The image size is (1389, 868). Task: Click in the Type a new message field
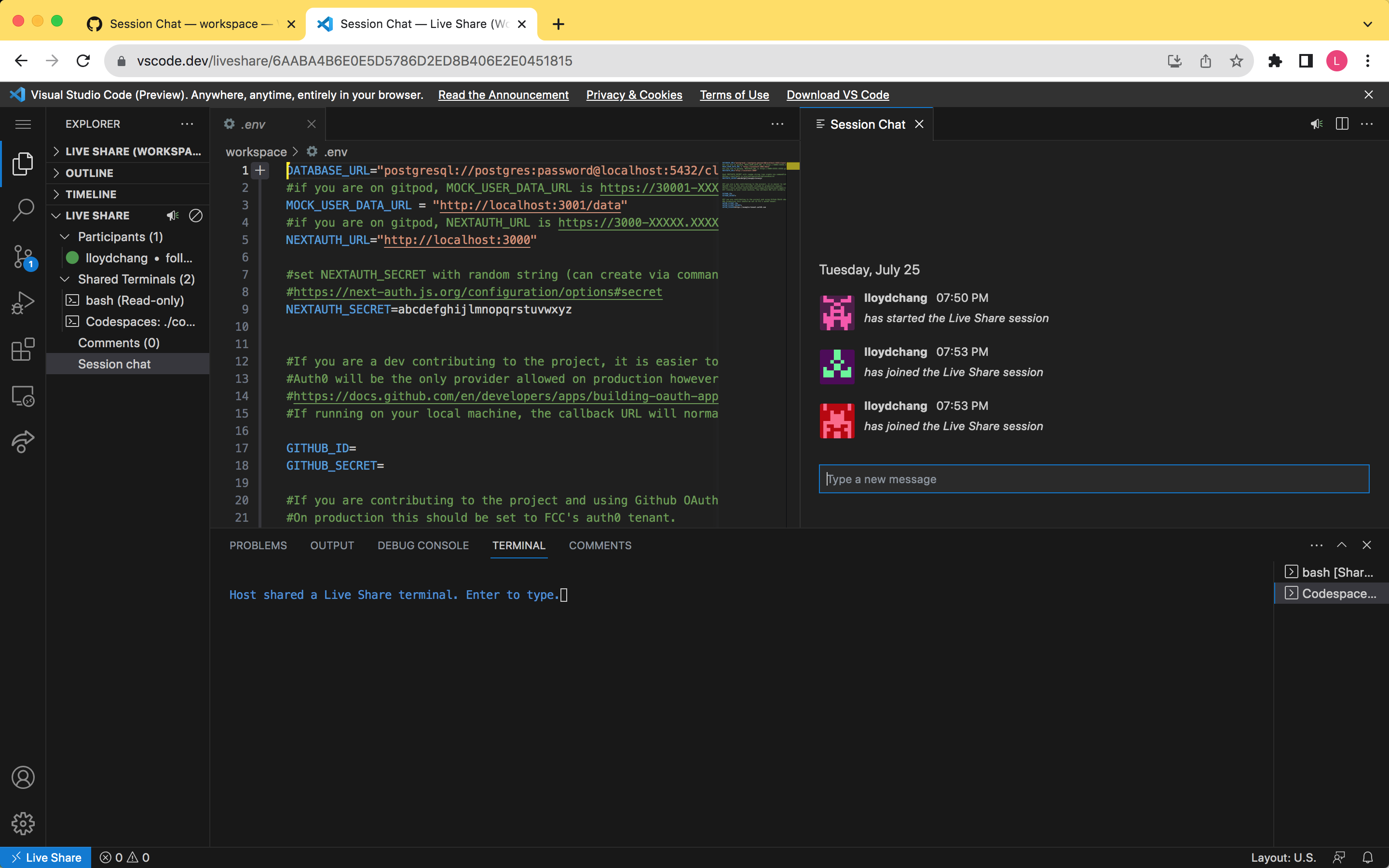1094,479
